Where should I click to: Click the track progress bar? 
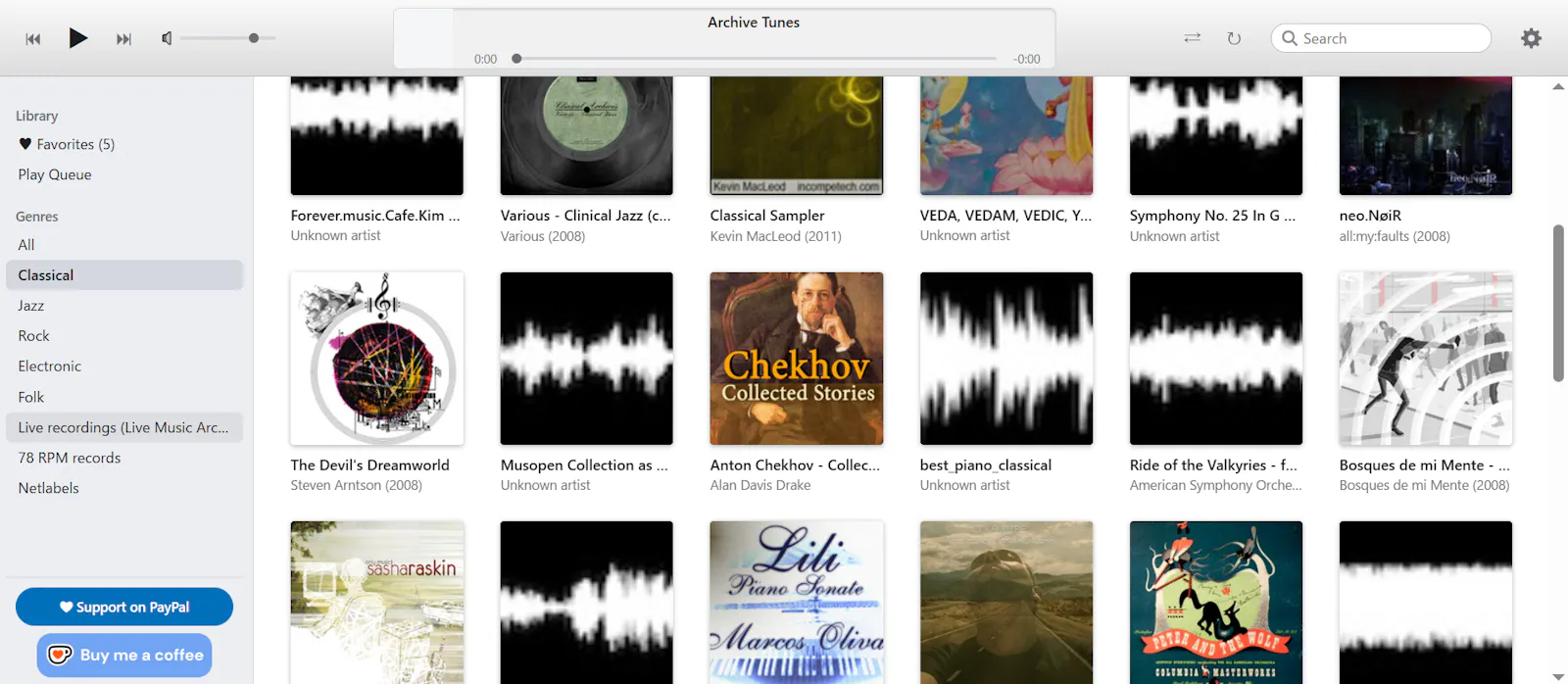pos(757,59)
